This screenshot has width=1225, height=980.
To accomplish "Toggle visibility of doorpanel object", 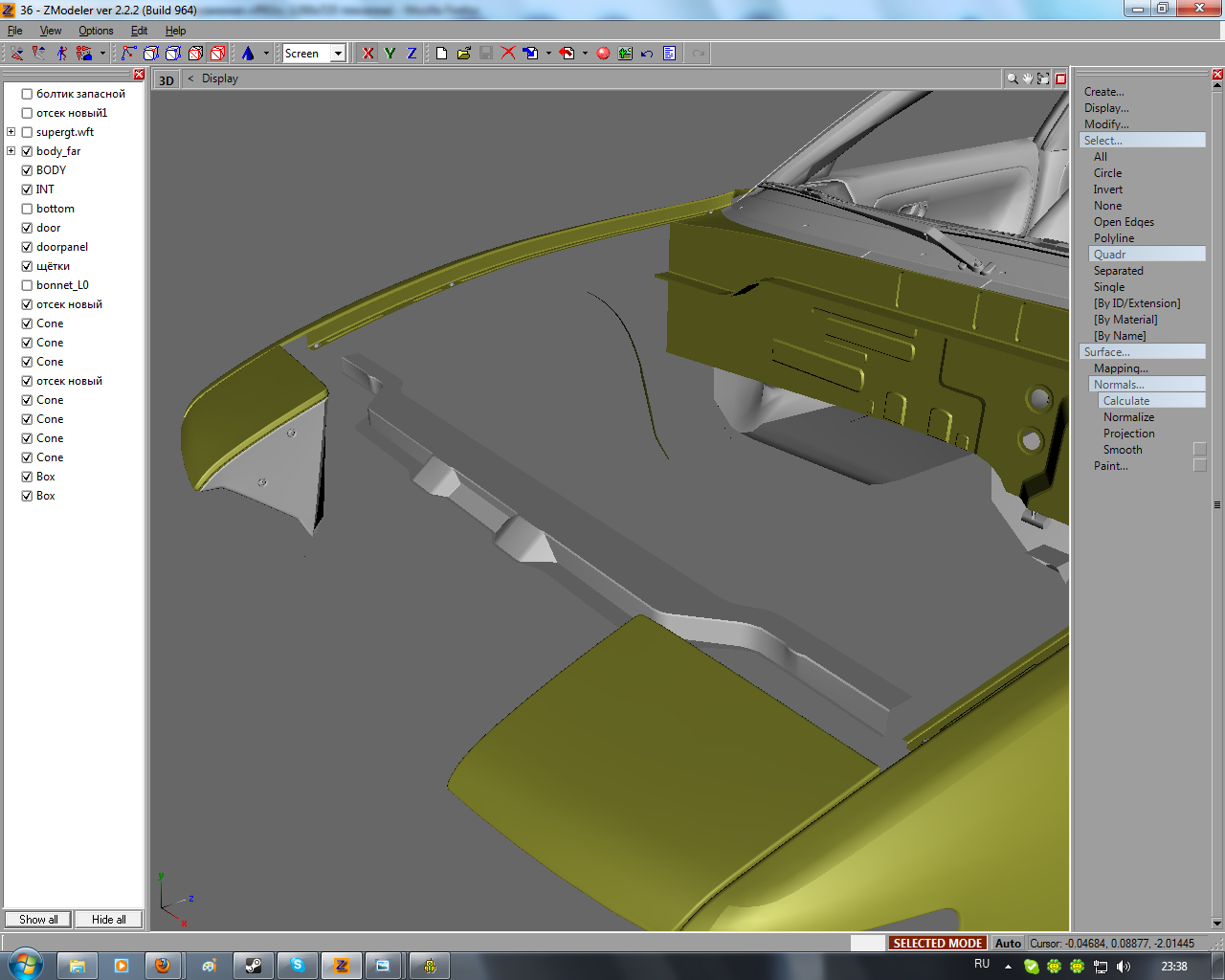I will pos(27,247).
